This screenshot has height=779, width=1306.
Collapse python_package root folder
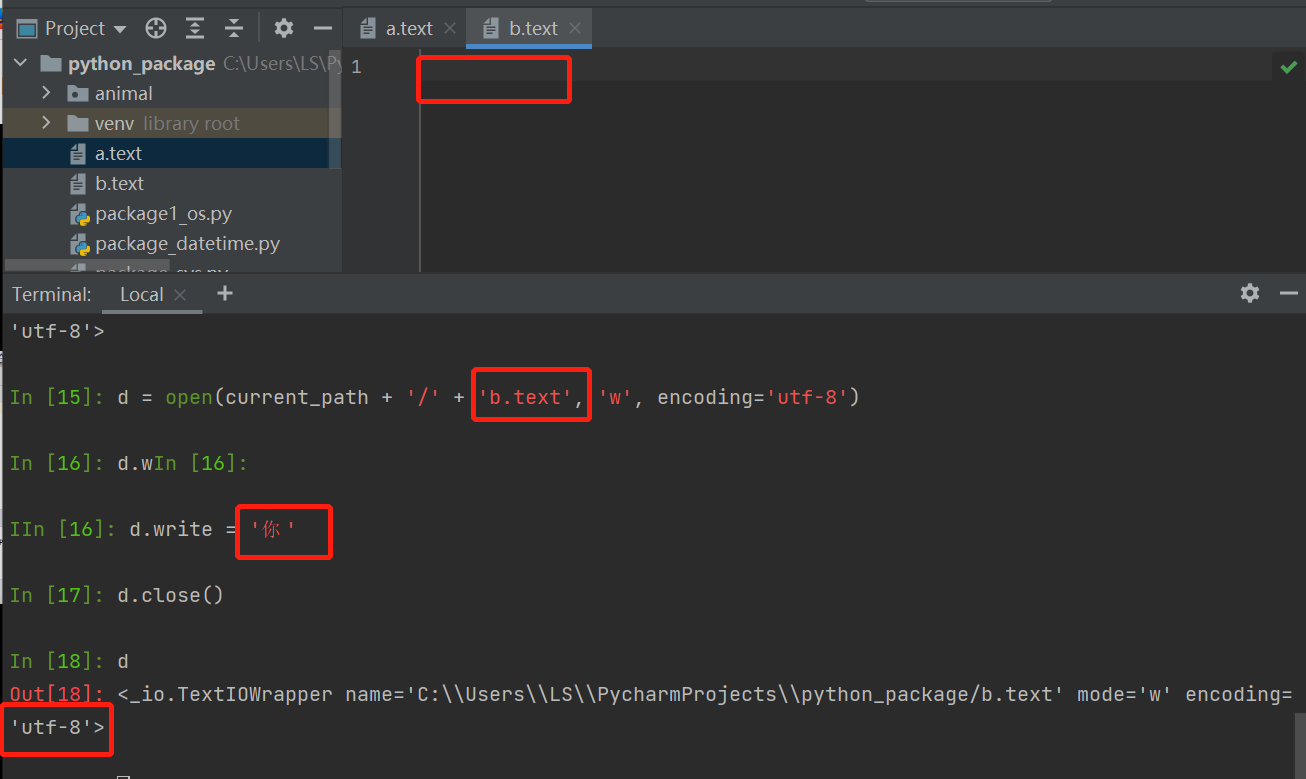[x=21, y=63]
